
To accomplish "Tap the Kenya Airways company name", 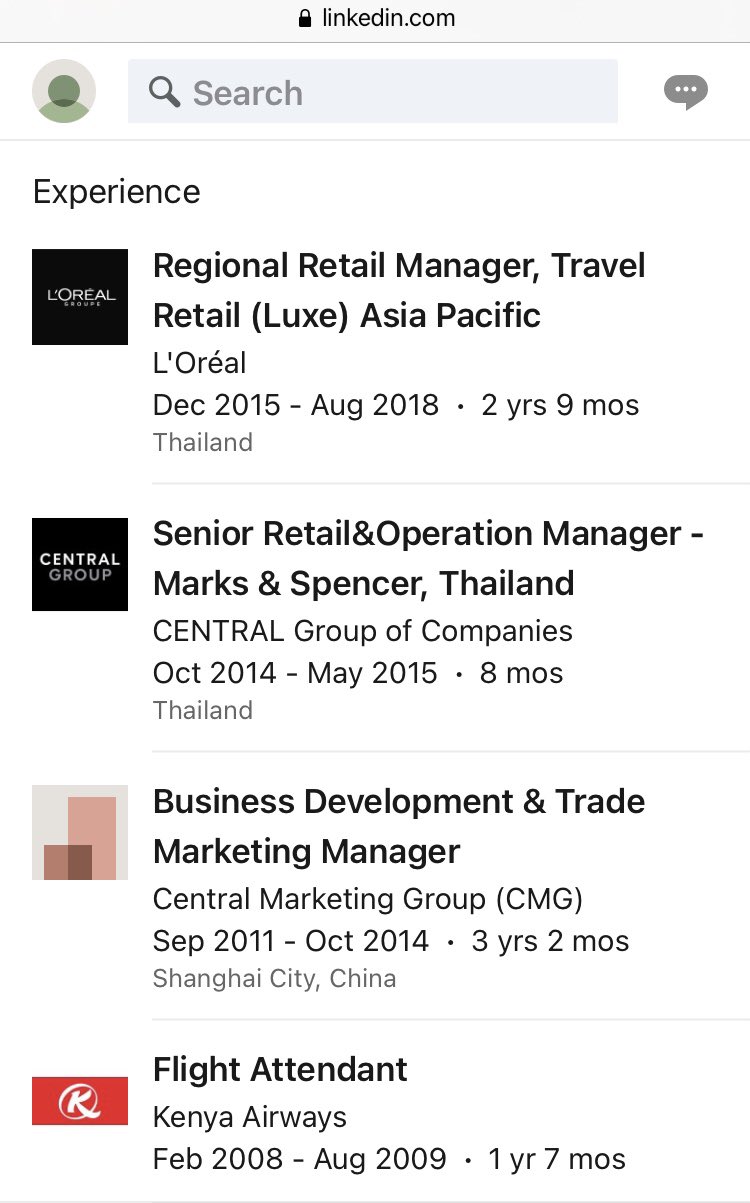I will click(250, 1117).
